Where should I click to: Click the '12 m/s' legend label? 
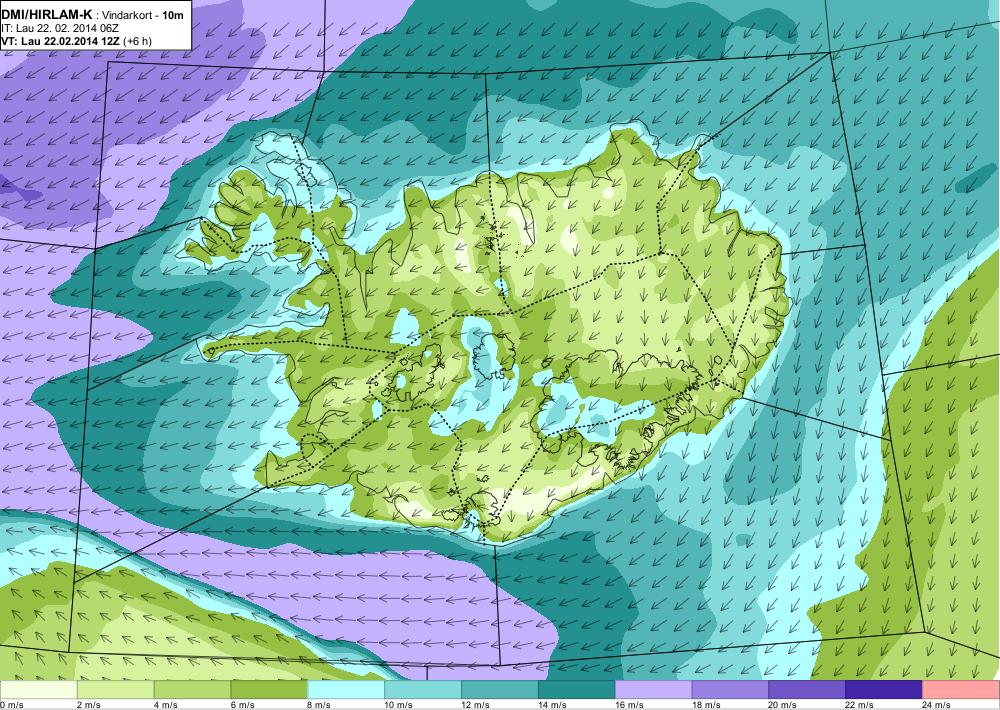pos(475,705)
